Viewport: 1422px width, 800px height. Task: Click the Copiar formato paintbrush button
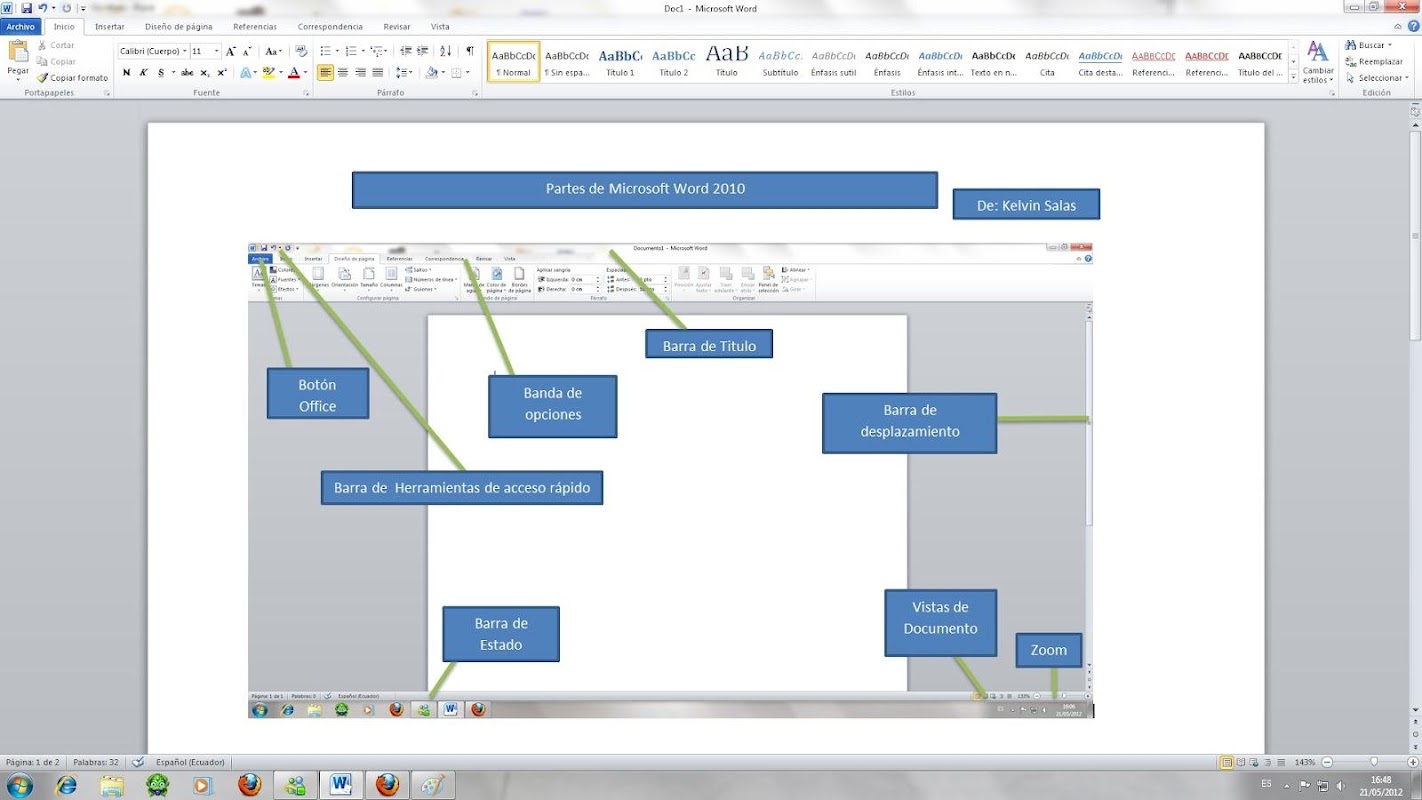point(73,78)
